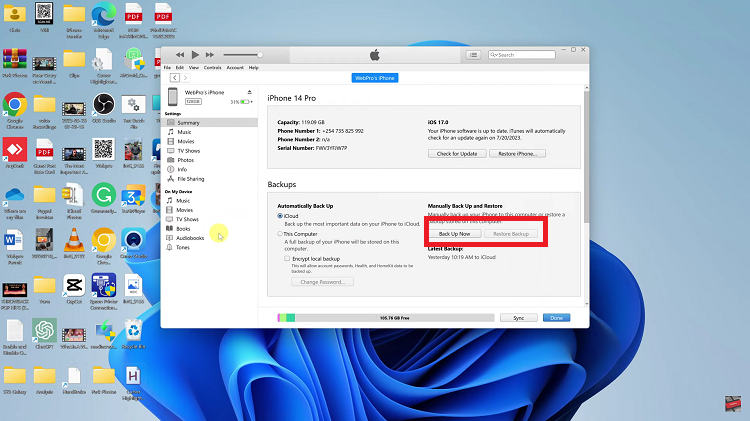This screenshot has width=750, height=421.
Task: Click the Done button
Action: (x=556, y=318)
